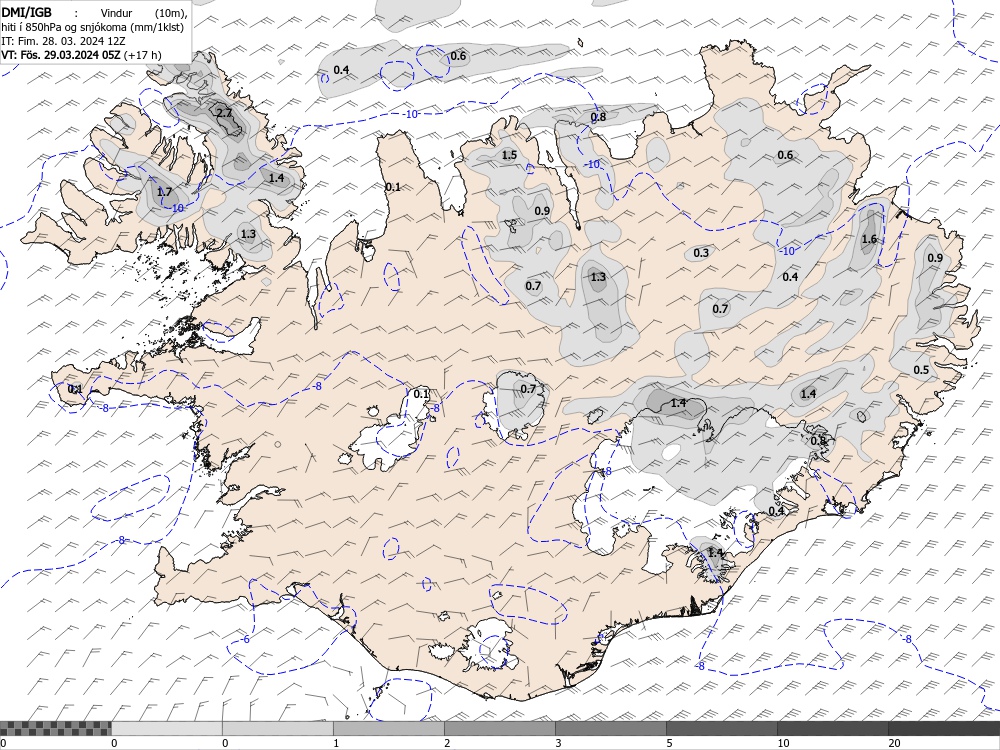
Task: Click the snowfall value '1.6'
Action: 869,239
